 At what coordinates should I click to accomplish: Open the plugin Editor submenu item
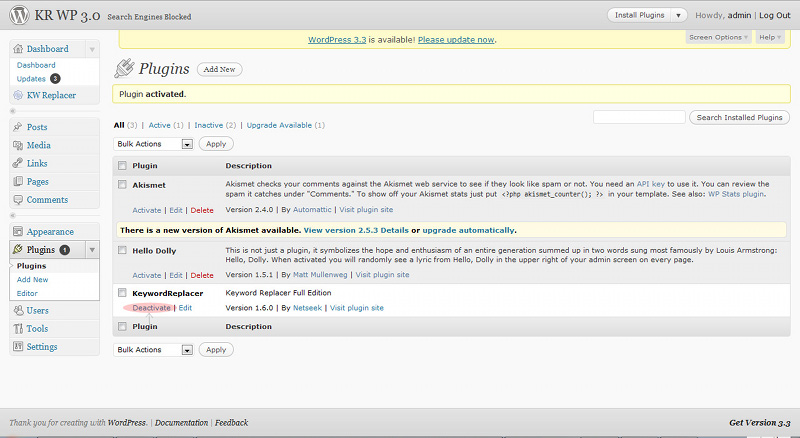tap(27, 294)
